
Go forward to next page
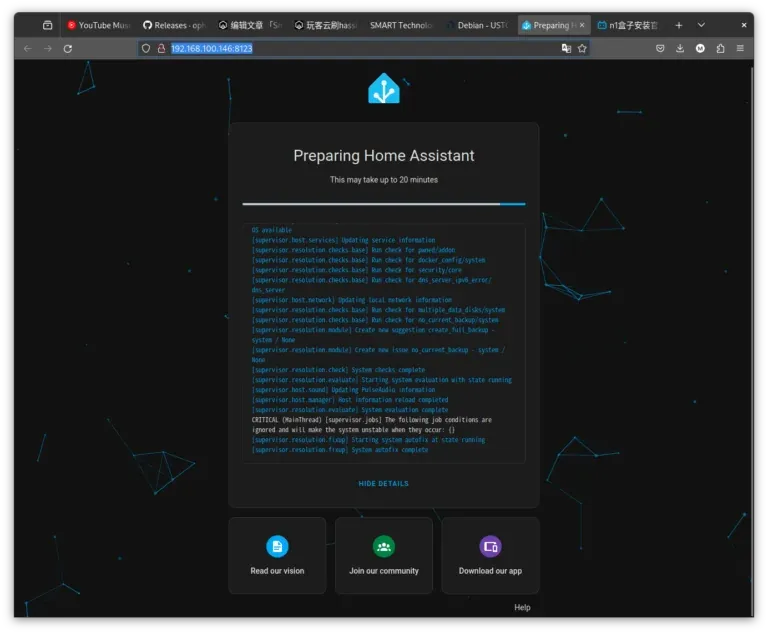tap(48, 49)
